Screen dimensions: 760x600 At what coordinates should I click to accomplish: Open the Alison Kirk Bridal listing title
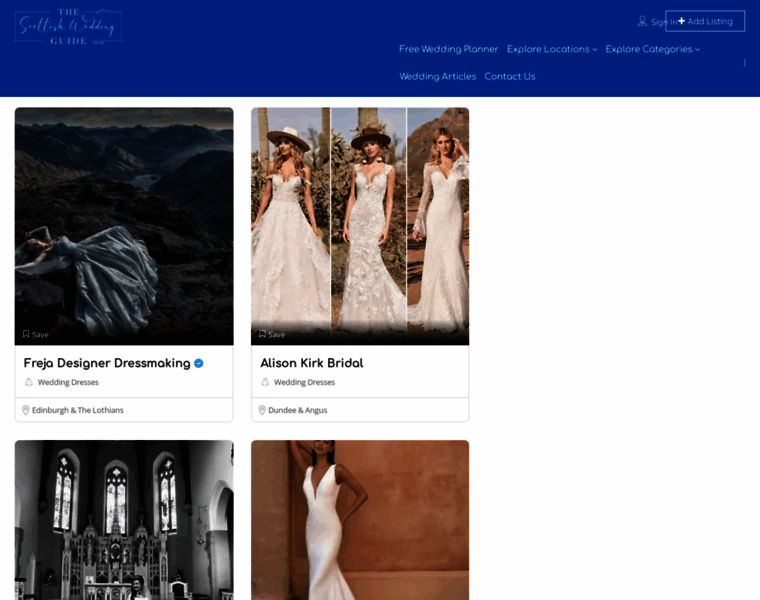point(312,363)
